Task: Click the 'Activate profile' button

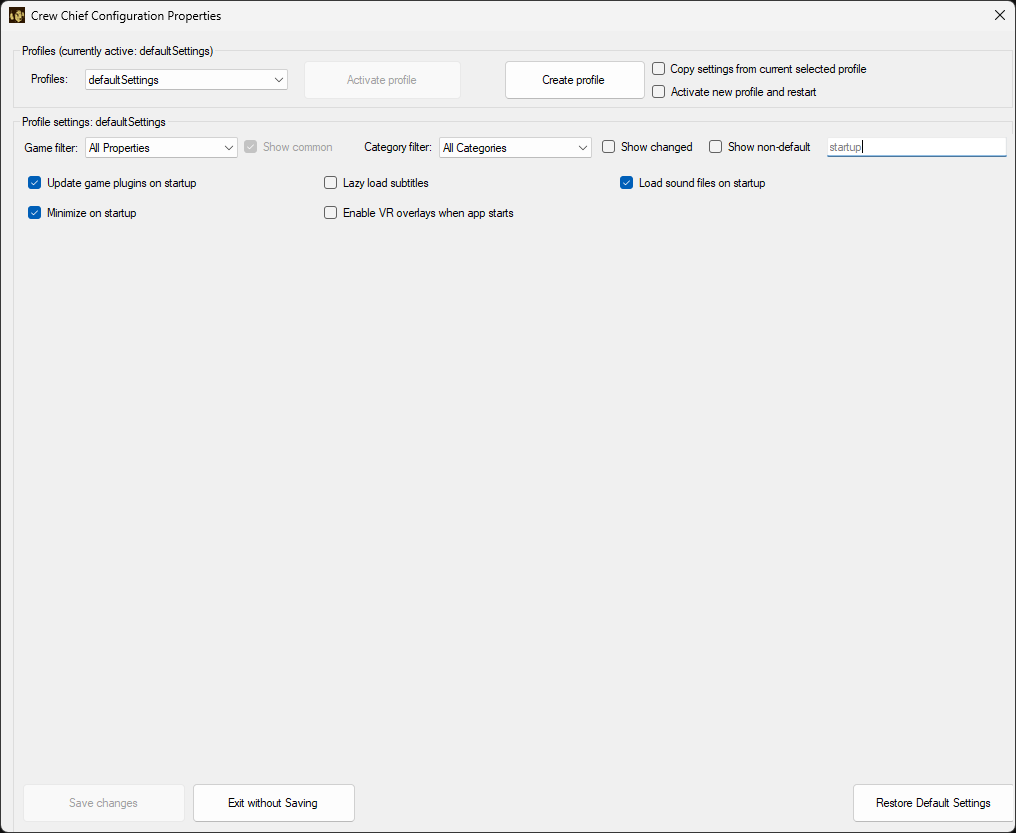Action: click(x=382, y=79)
